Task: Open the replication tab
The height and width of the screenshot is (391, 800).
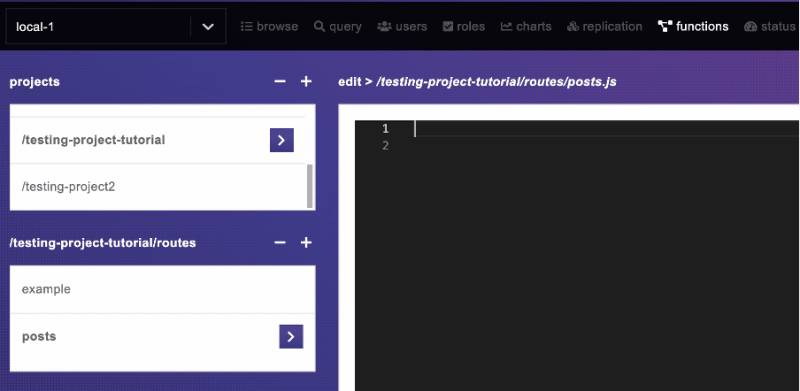Action: coord(605,27)
